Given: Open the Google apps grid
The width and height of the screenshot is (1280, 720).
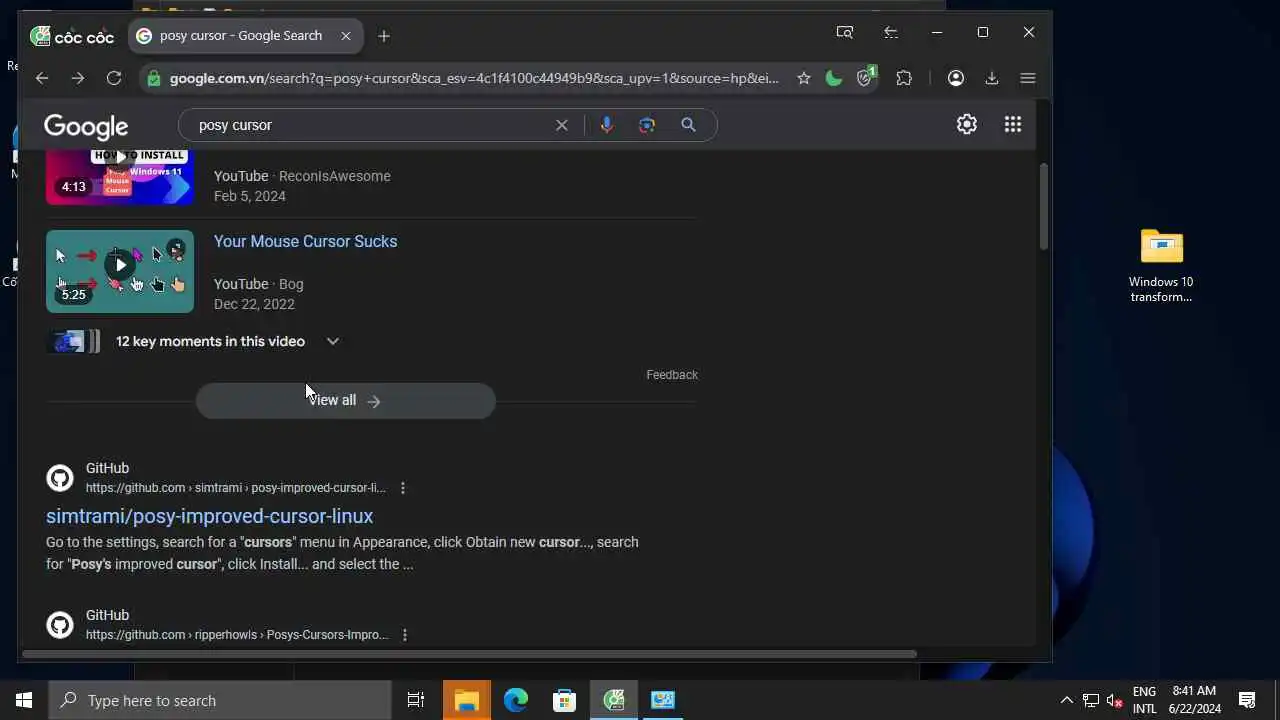Looking at the screenshot, I should point(1013,124).
